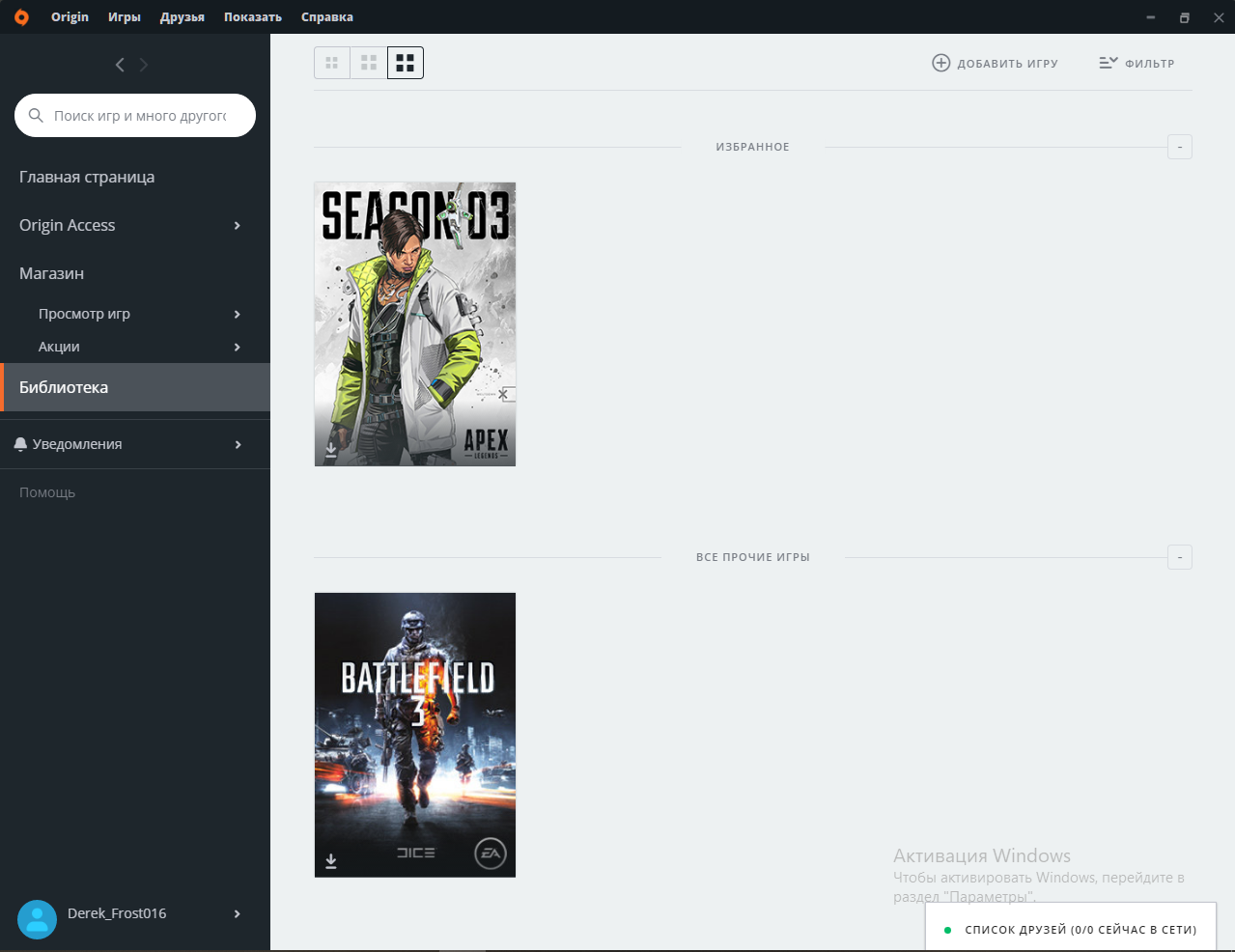1235x952 pixels.
Task: Expand the Derek_Frost016 profile chevron
Action: [238, 913]
